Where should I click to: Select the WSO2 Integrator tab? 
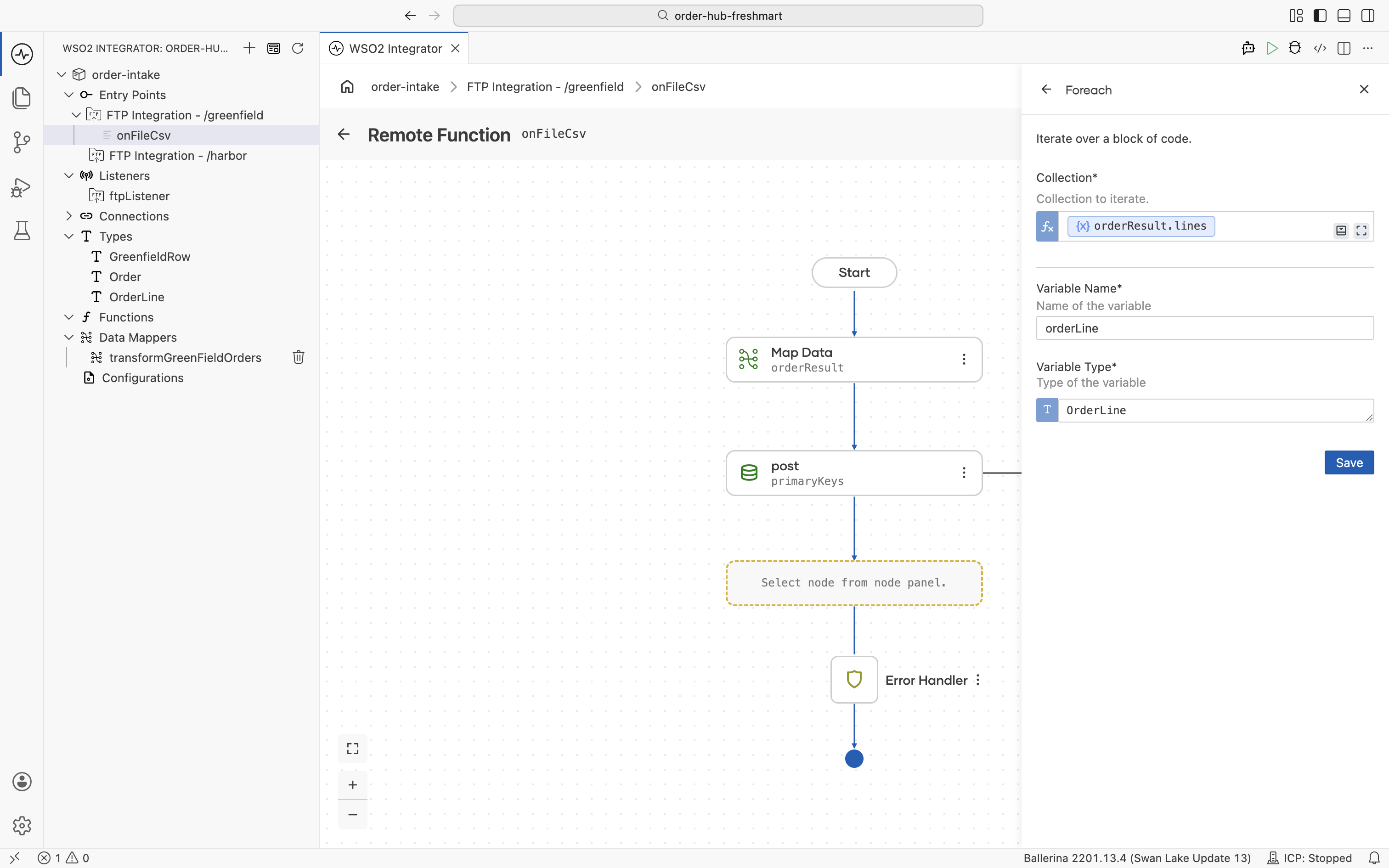pyautogui.click(x=394, y=48)
